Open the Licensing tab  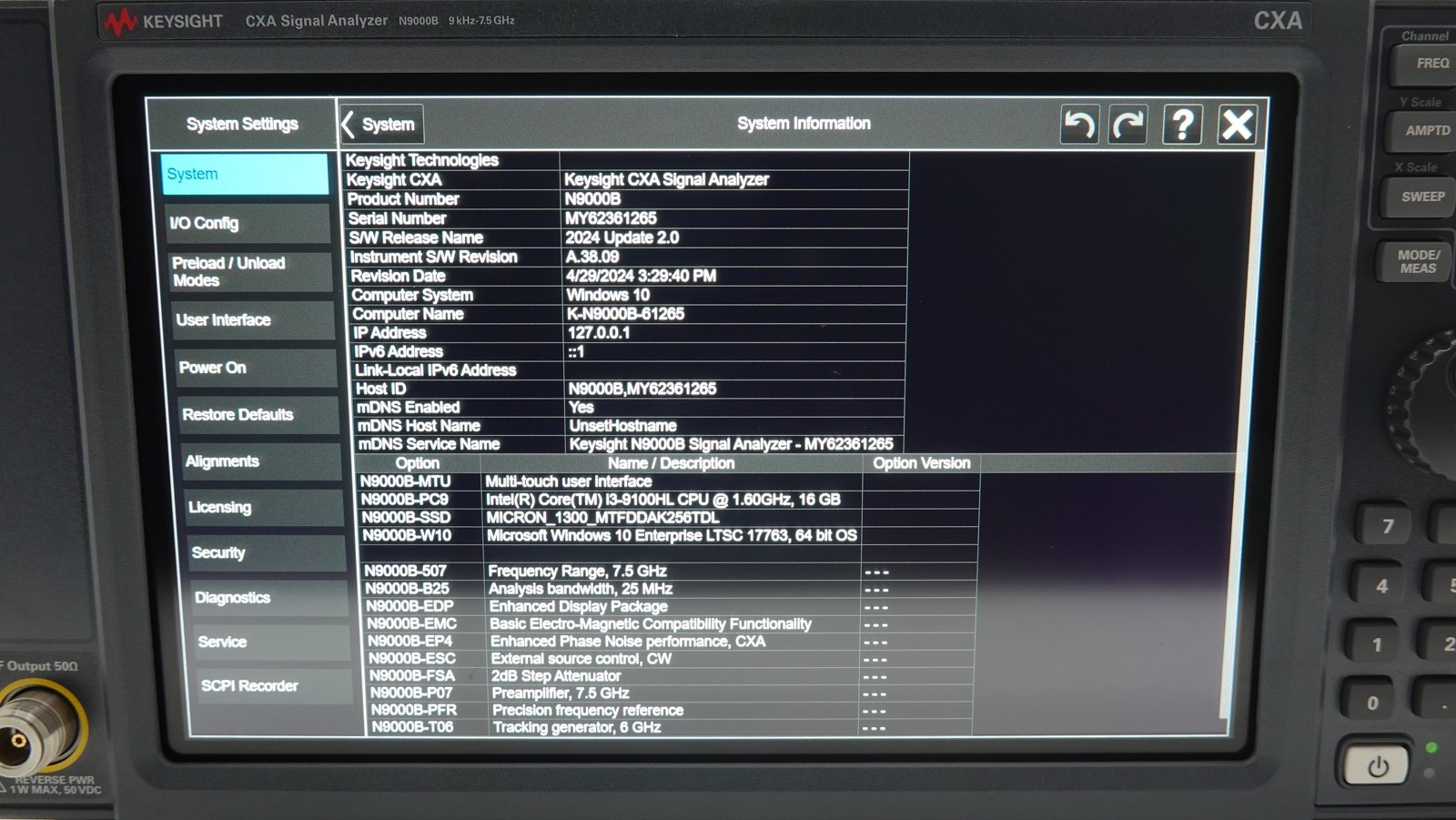click(264, 507)
